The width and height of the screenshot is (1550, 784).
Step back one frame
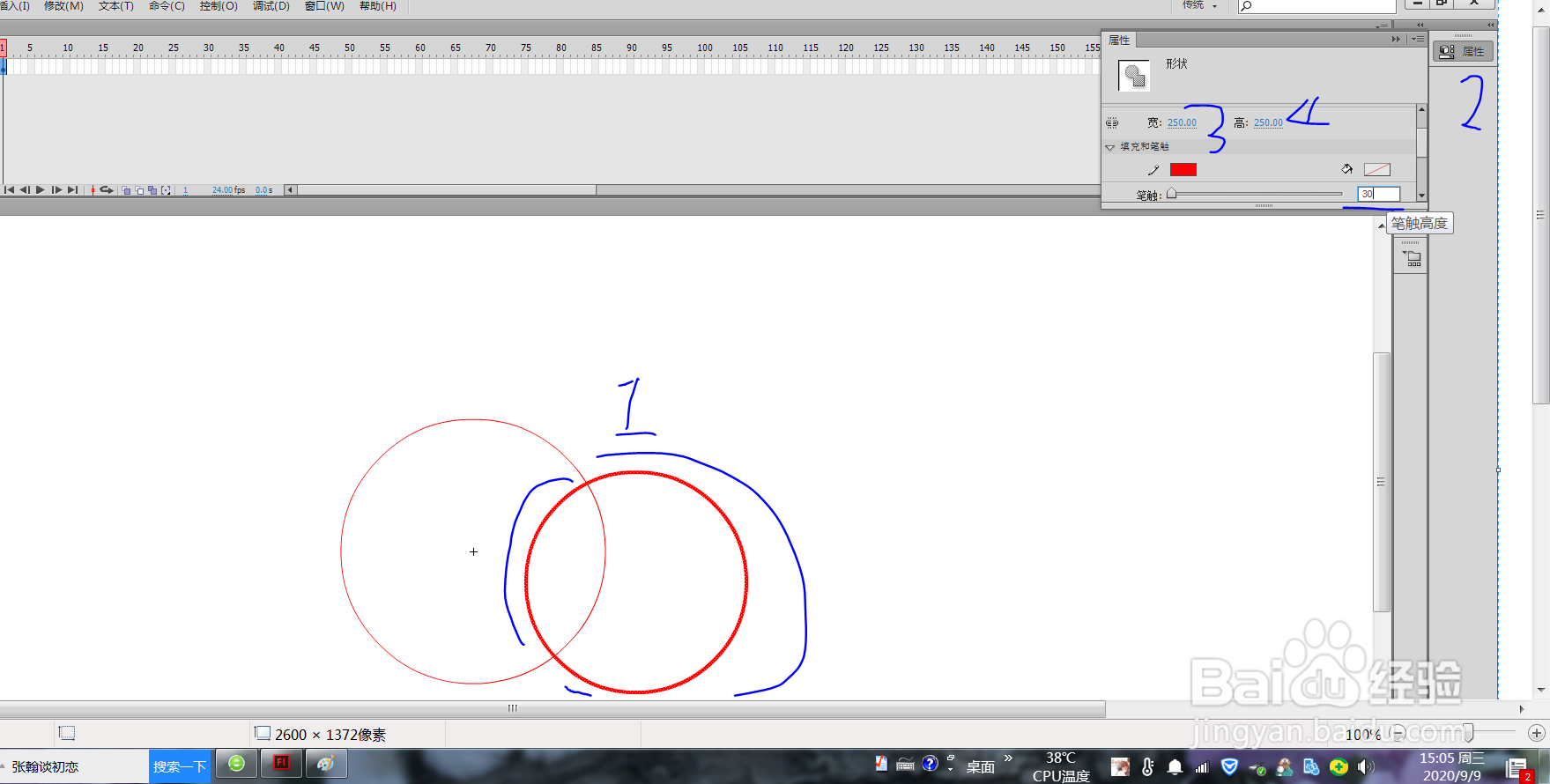25,189
